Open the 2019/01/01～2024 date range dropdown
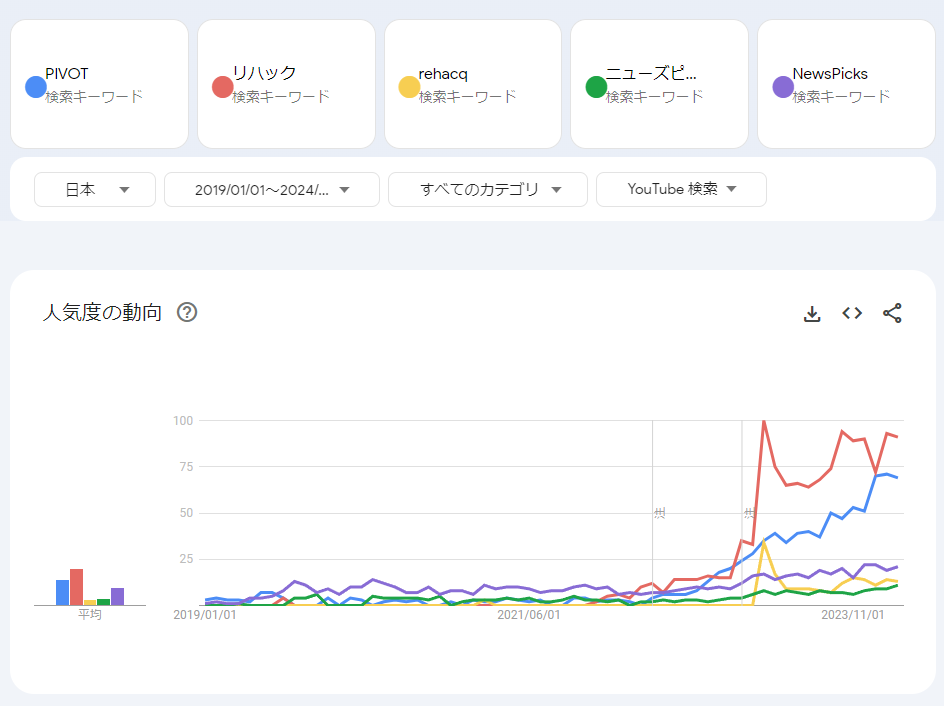Image resolution: width=944 pixels, height=706 pixels. (272, 190)
